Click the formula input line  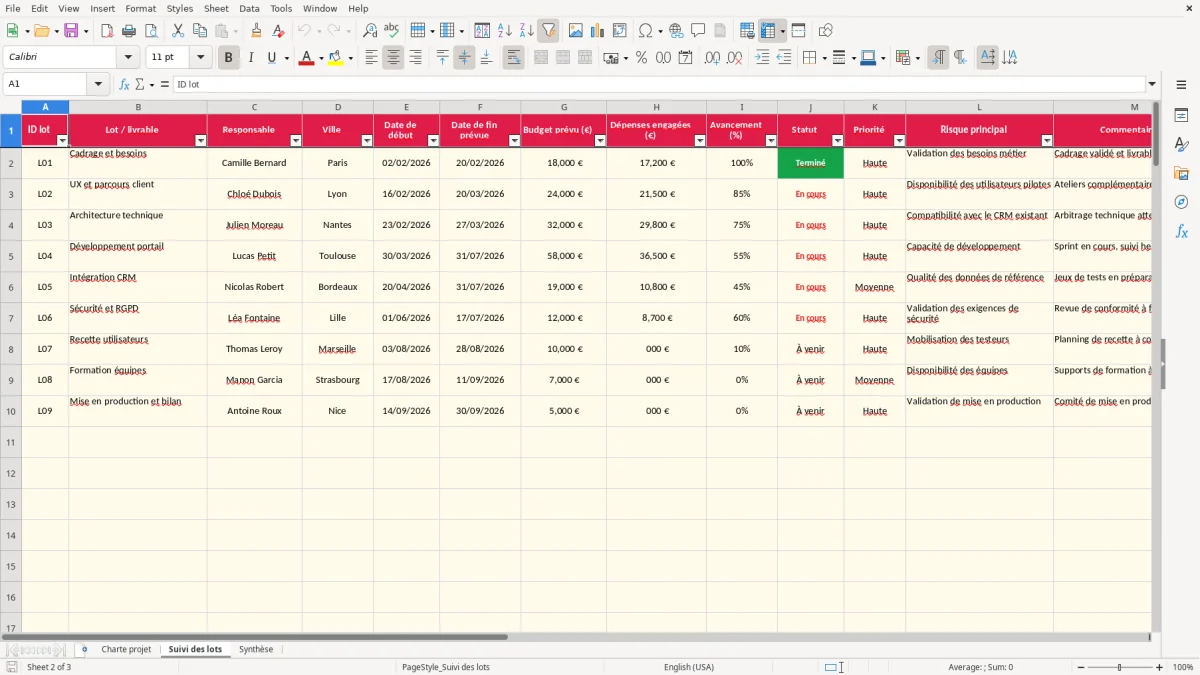point(659,84)
